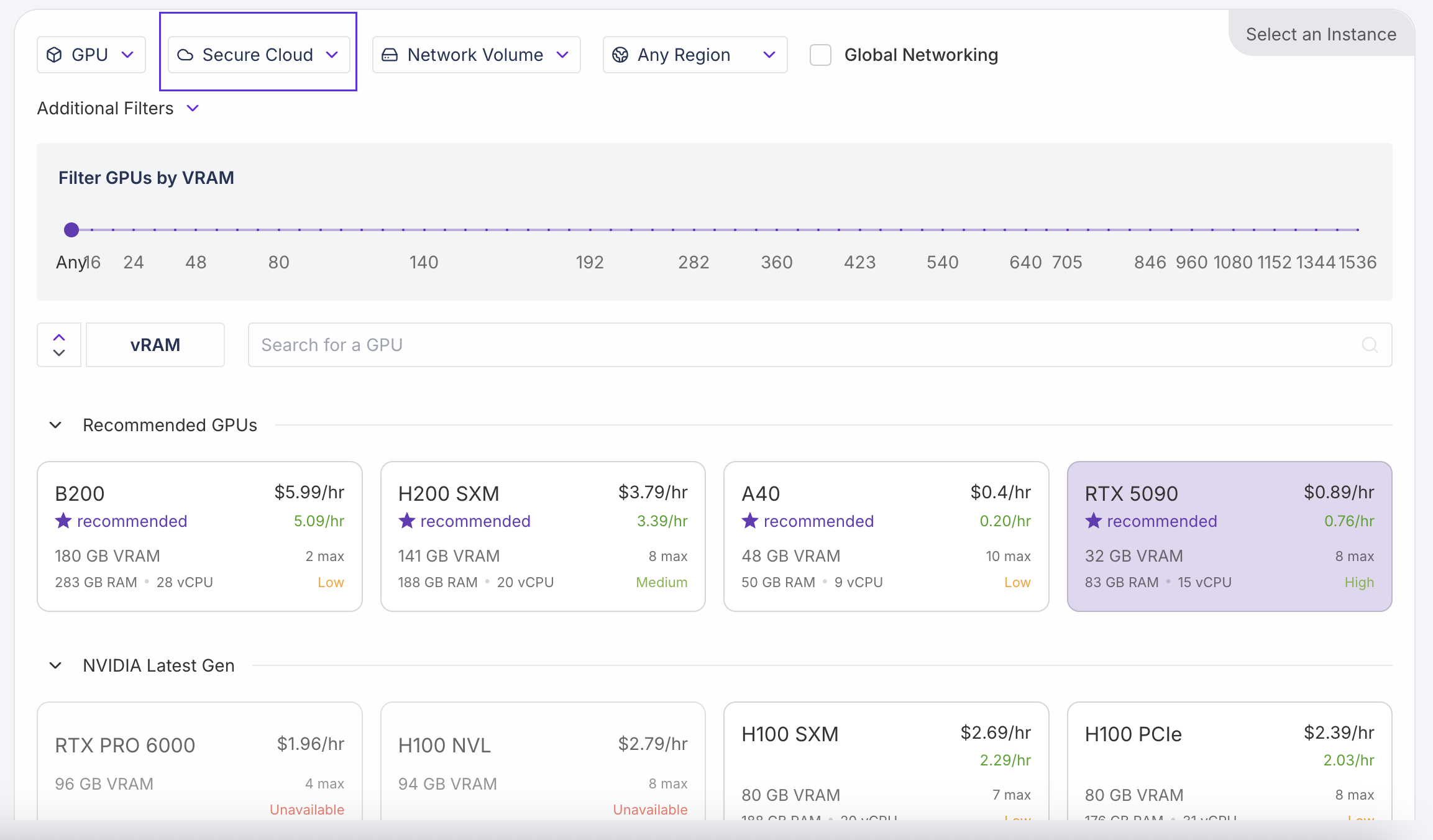Choose the RTX 5090 GPU card

coord(1229,536)
